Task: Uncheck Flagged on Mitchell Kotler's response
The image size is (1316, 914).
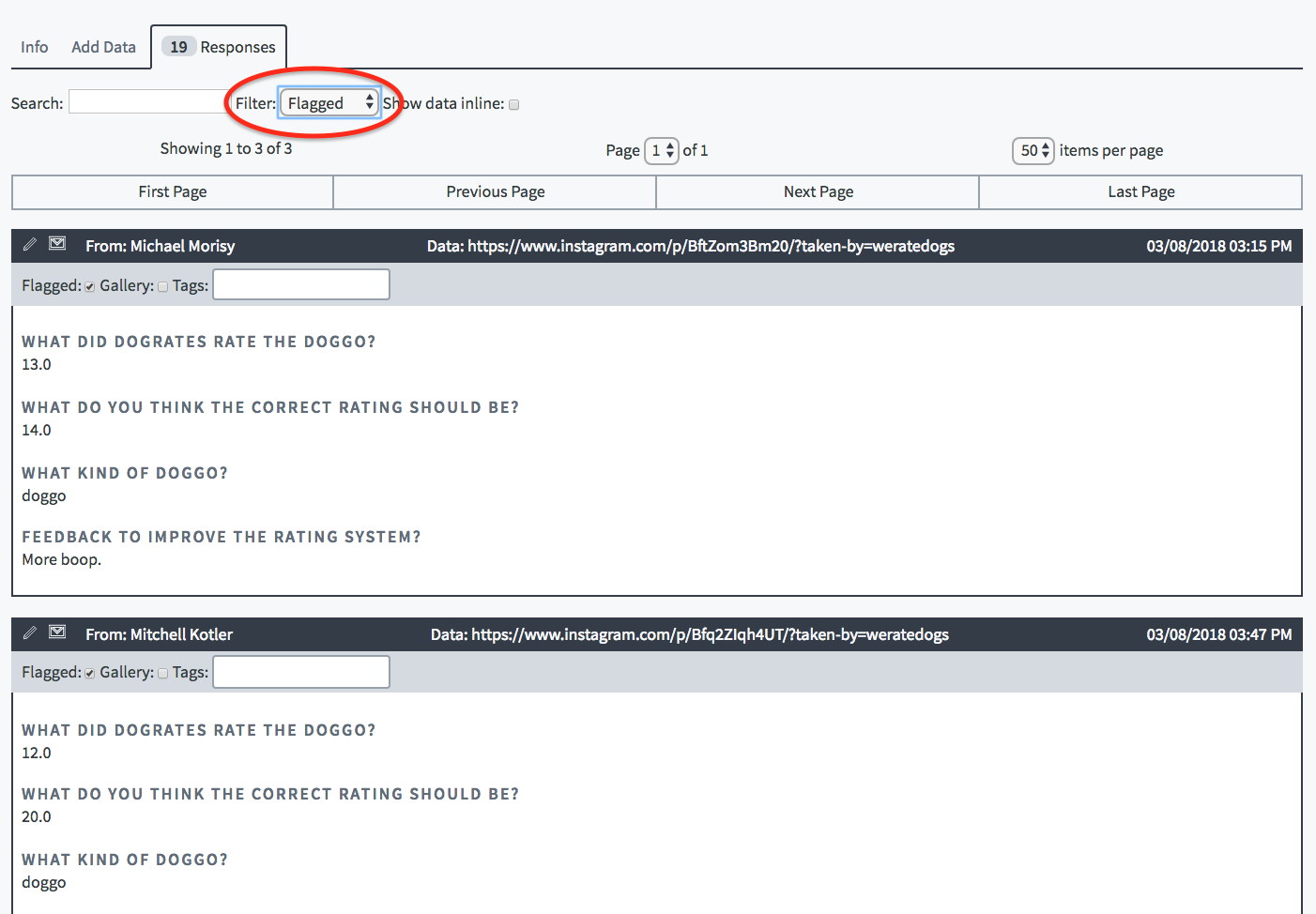Action: point(90,674)
